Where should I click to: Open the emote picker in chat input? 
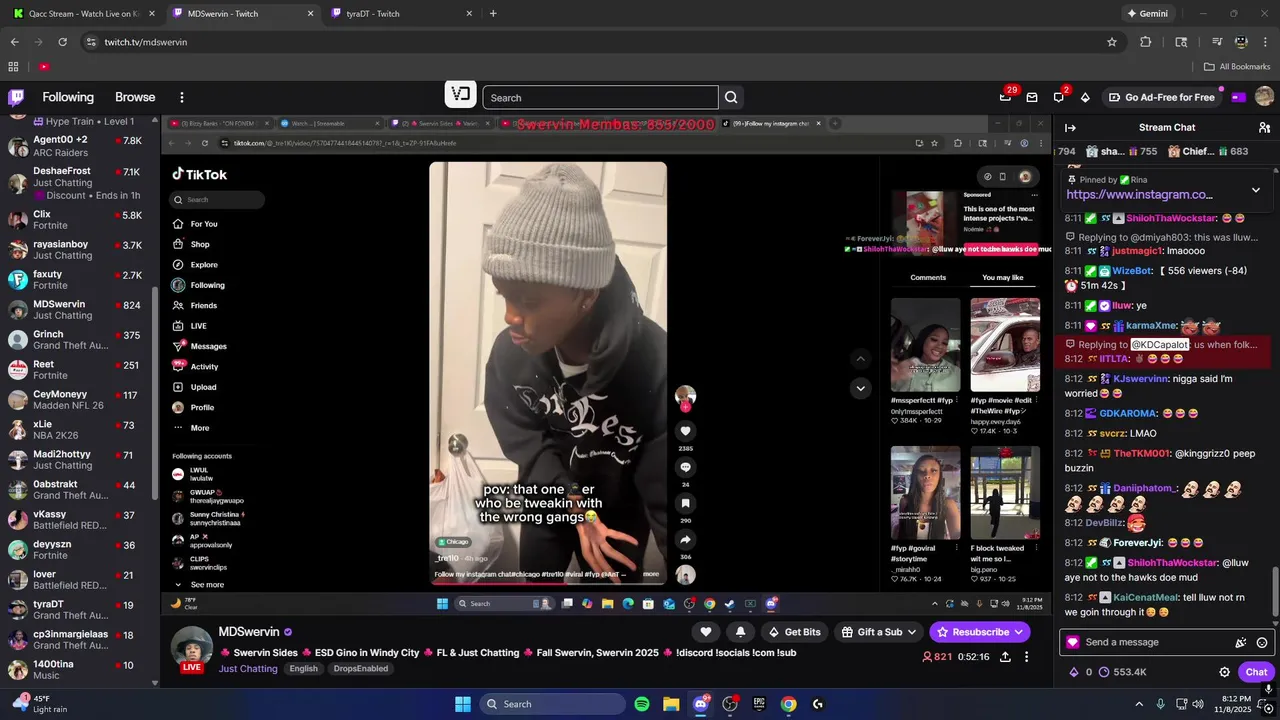pos(1262,642)
